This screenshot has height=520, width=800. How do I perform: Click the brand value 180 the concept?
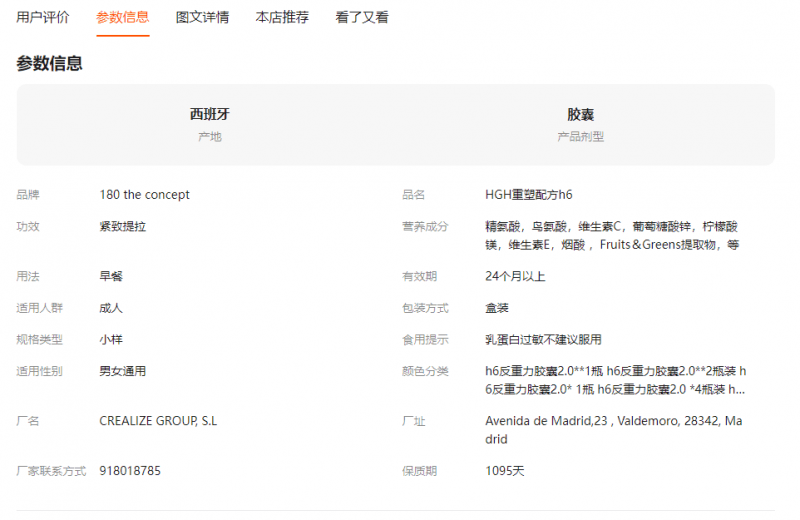(144, 195)
